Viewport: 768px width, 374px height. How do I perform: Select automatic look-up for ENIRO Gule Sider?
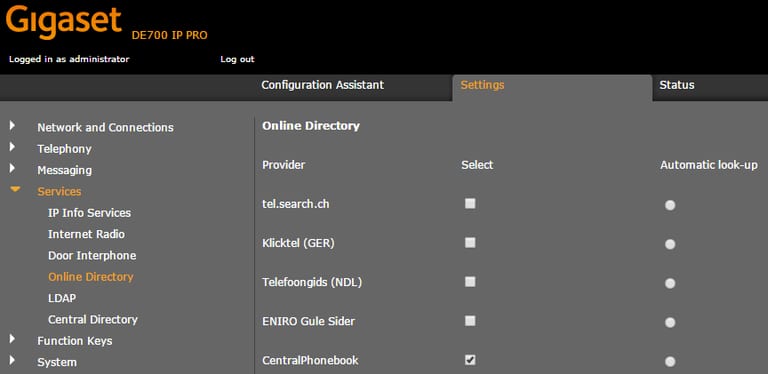(x=670, y=323)
